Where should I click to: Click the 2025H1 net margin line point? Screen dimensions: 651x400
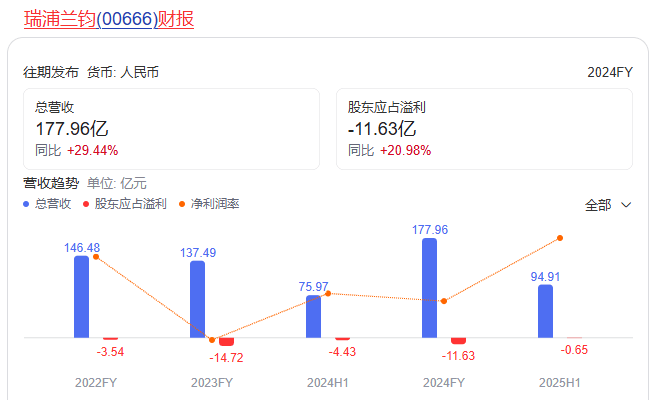pos(560,238)
